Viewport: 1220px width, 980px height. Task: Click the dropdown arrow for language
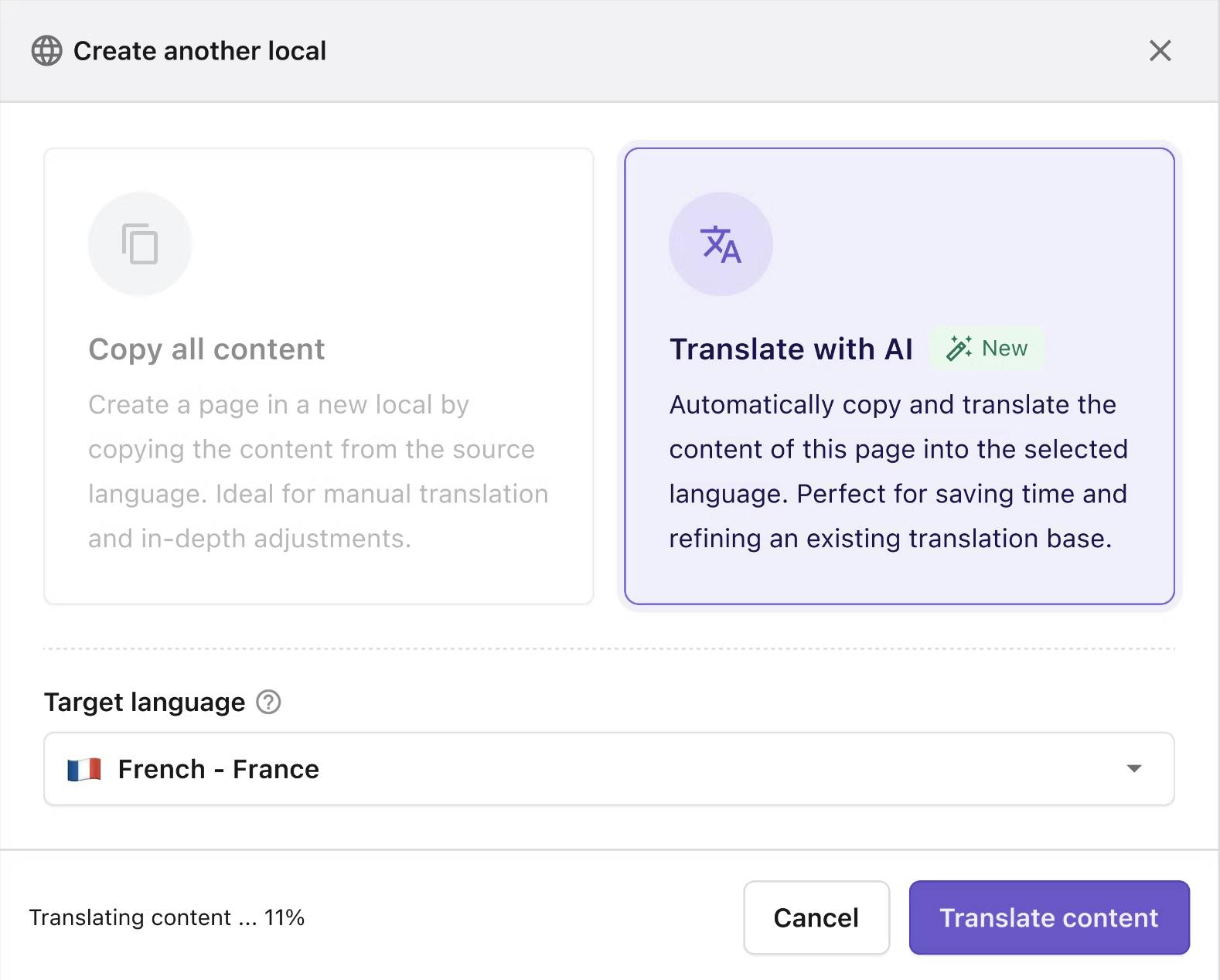[1134, 769]
